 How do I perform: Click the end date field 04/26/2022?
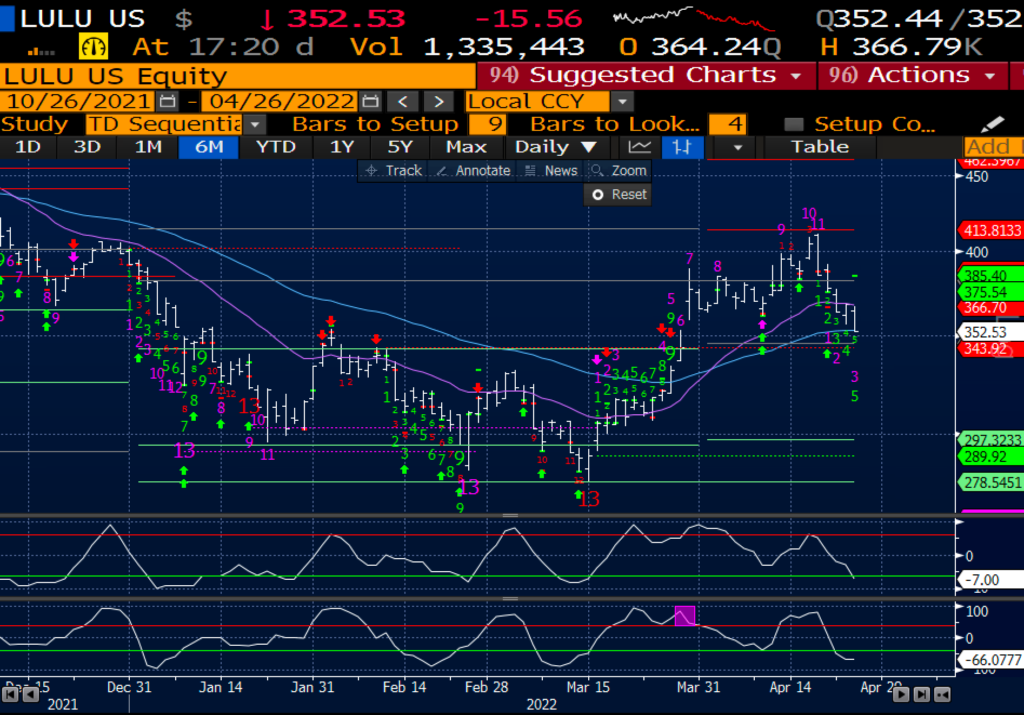(281, 101)
